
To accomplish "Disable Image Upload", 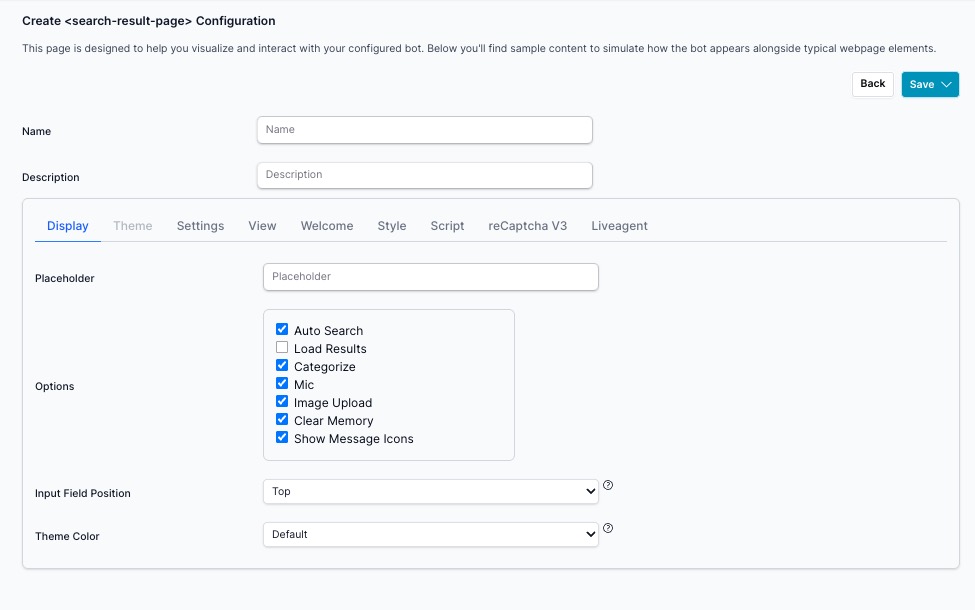I will pyautogui.click(x=282, y=401).
